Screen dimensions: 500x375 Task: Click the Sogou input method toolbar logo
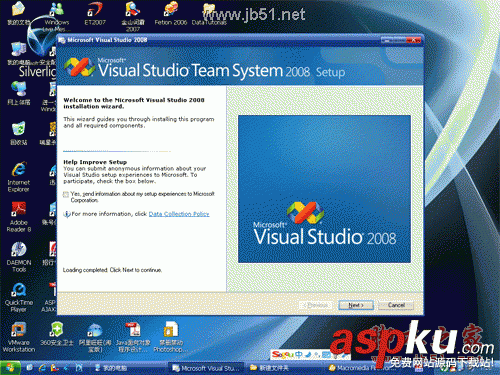click(282, 354)
